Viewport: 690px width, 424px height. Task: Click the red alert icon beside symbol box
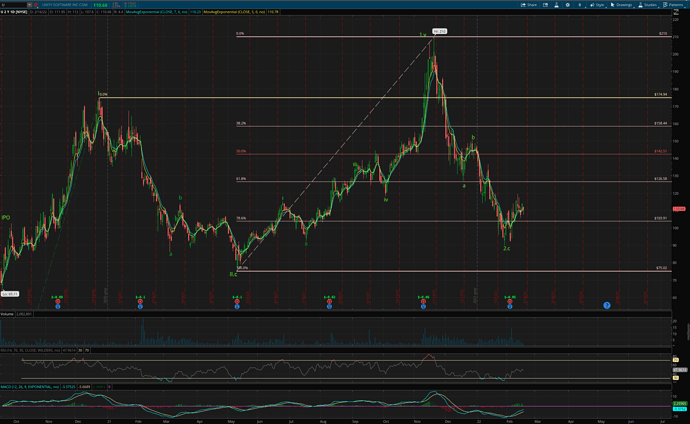[x=36, y=5]
